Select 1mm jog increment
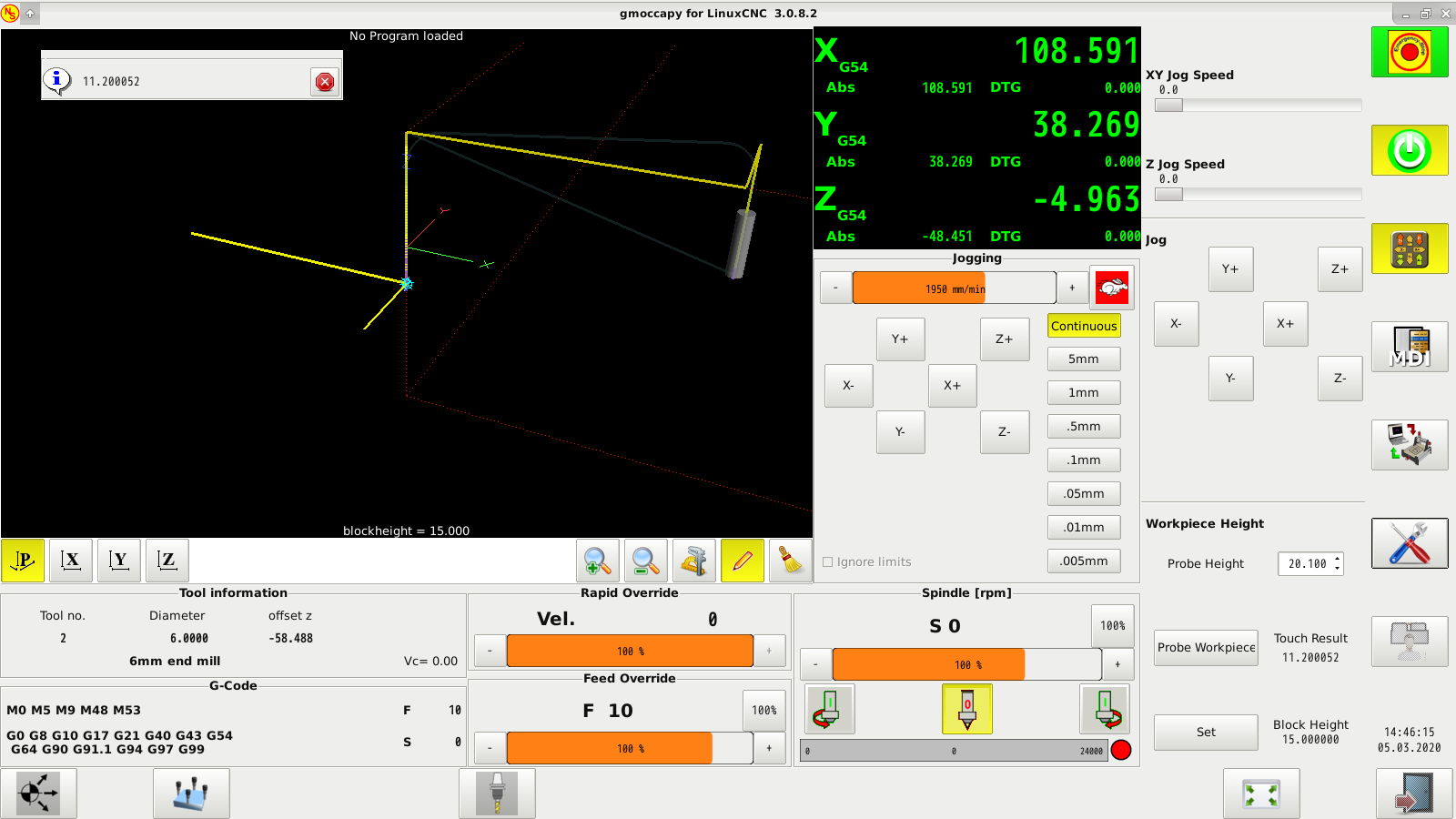 (1084, 393)
